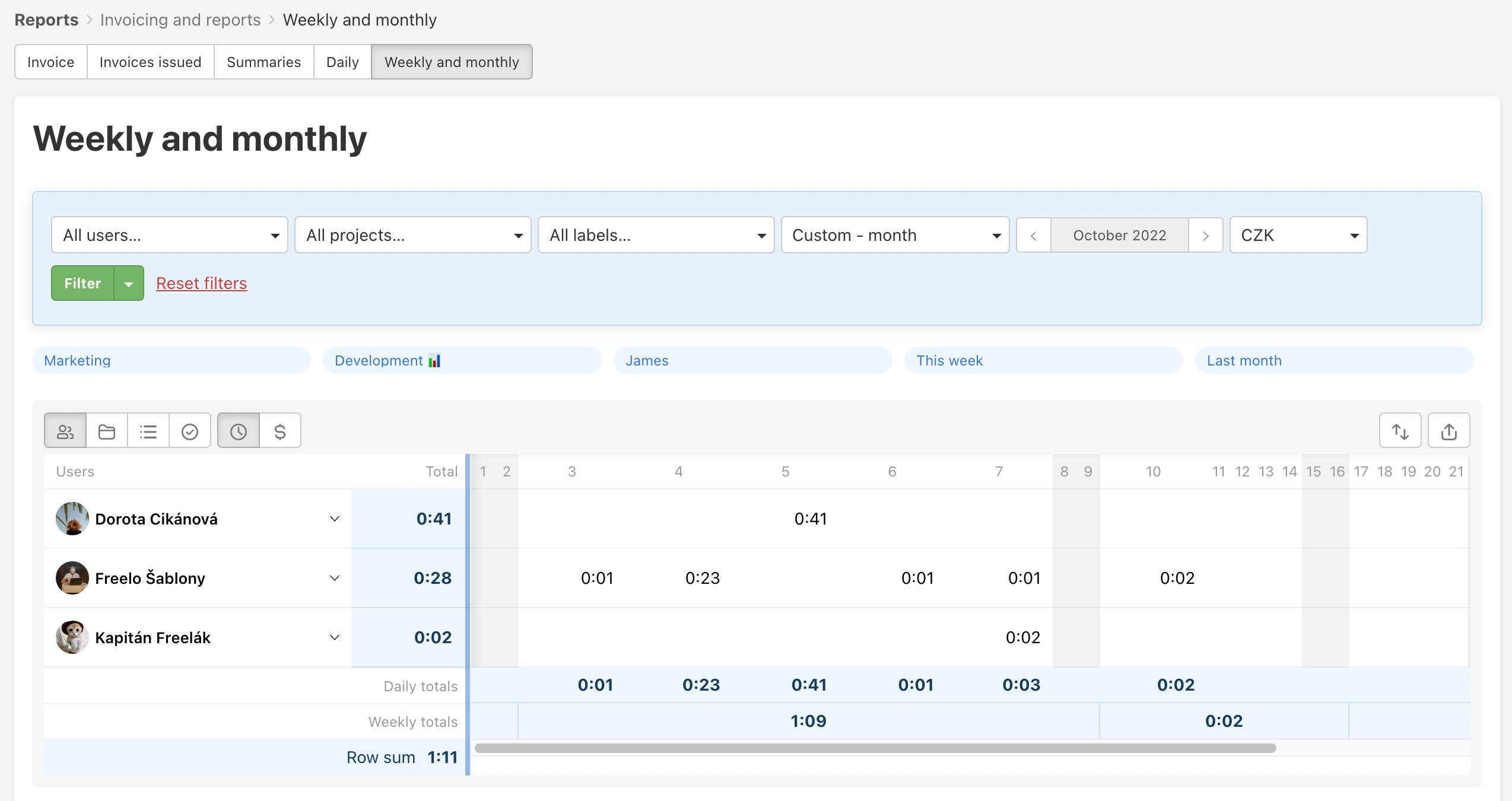The width and height of the screenshot is (1512, 801).
Task: Click the export/share icon
Action: (x=1448, y=431)
